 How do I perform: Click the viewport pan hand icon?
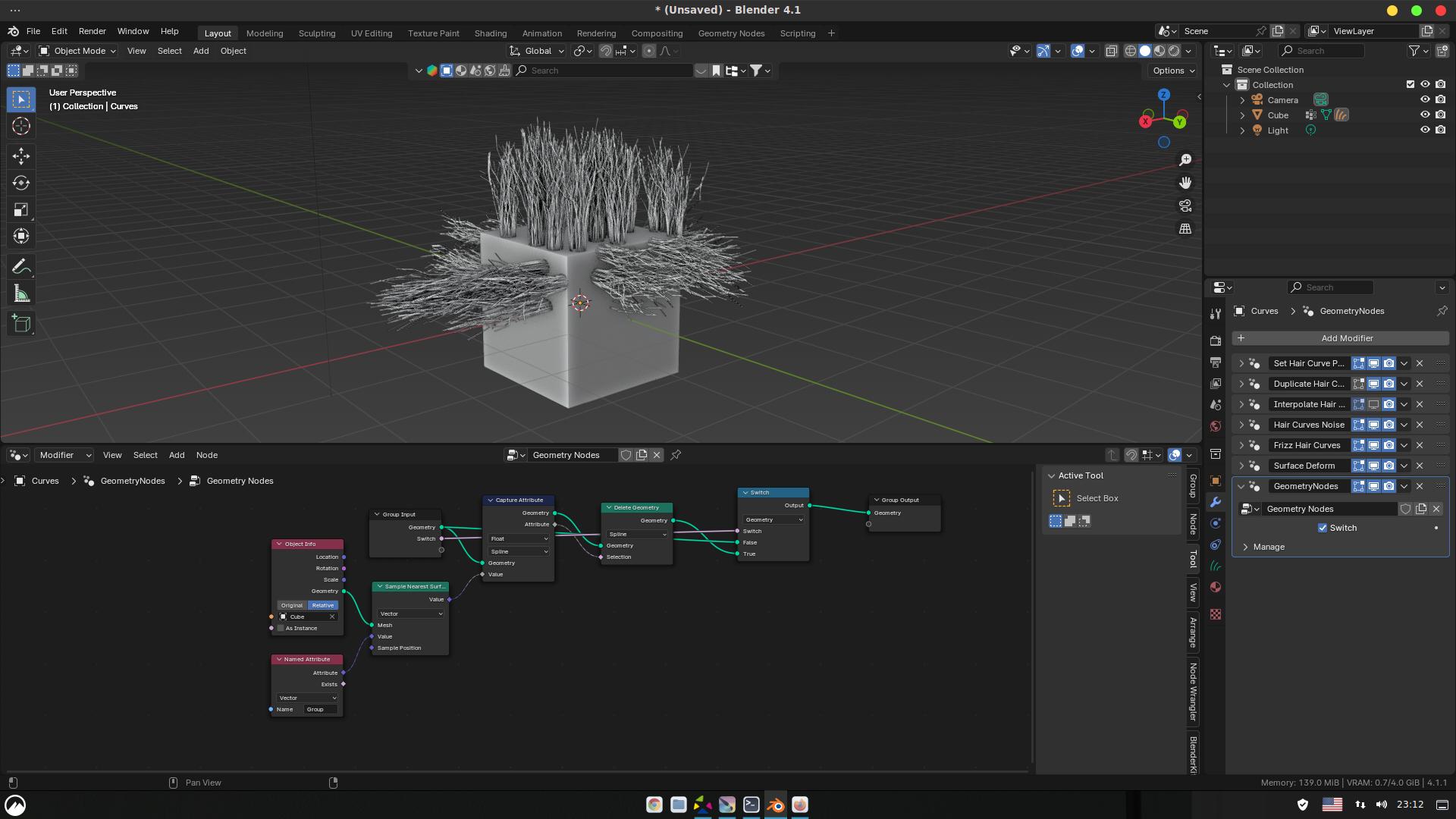click(1185, 183)
